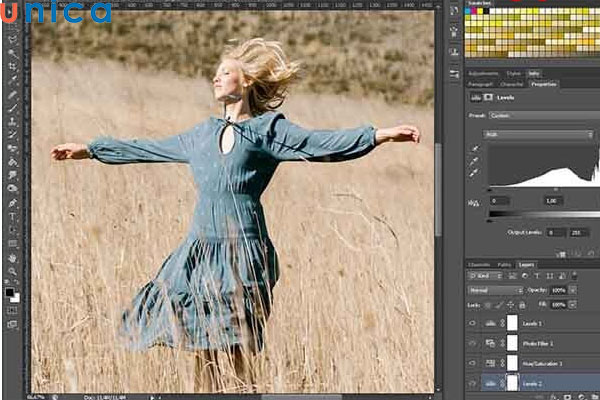
Task: Click the Levels 1 layer mask thumbnail
Action: coord(512,323)
